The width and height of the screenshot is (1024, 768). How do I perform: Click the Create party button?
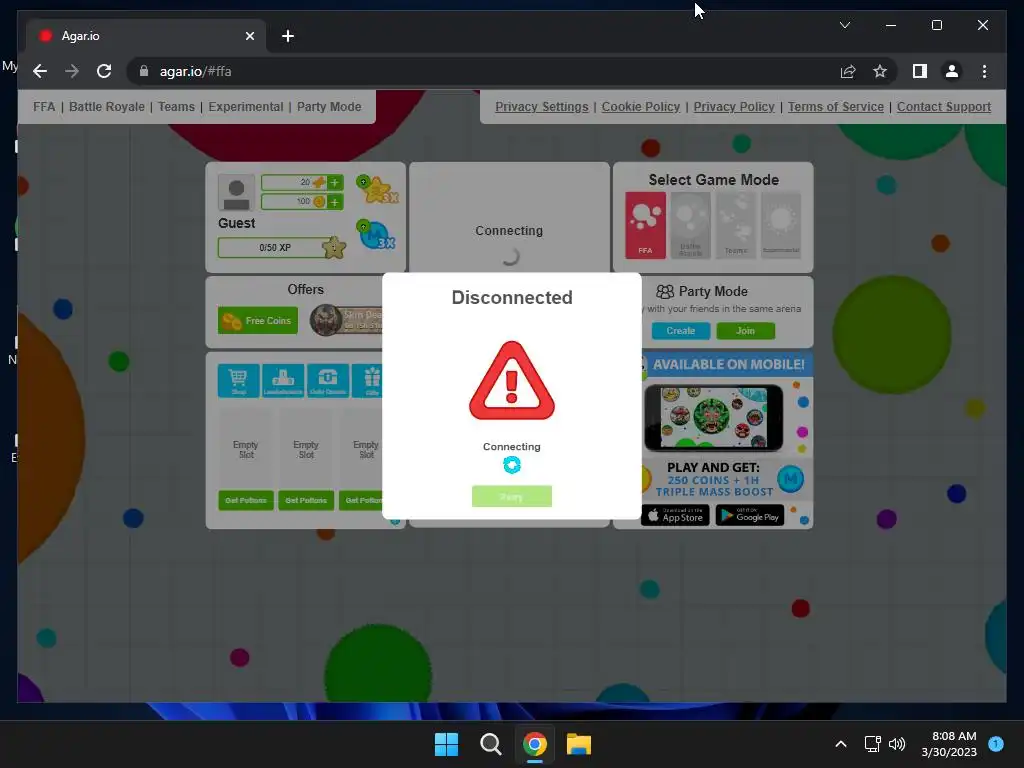tap(680, 330)
